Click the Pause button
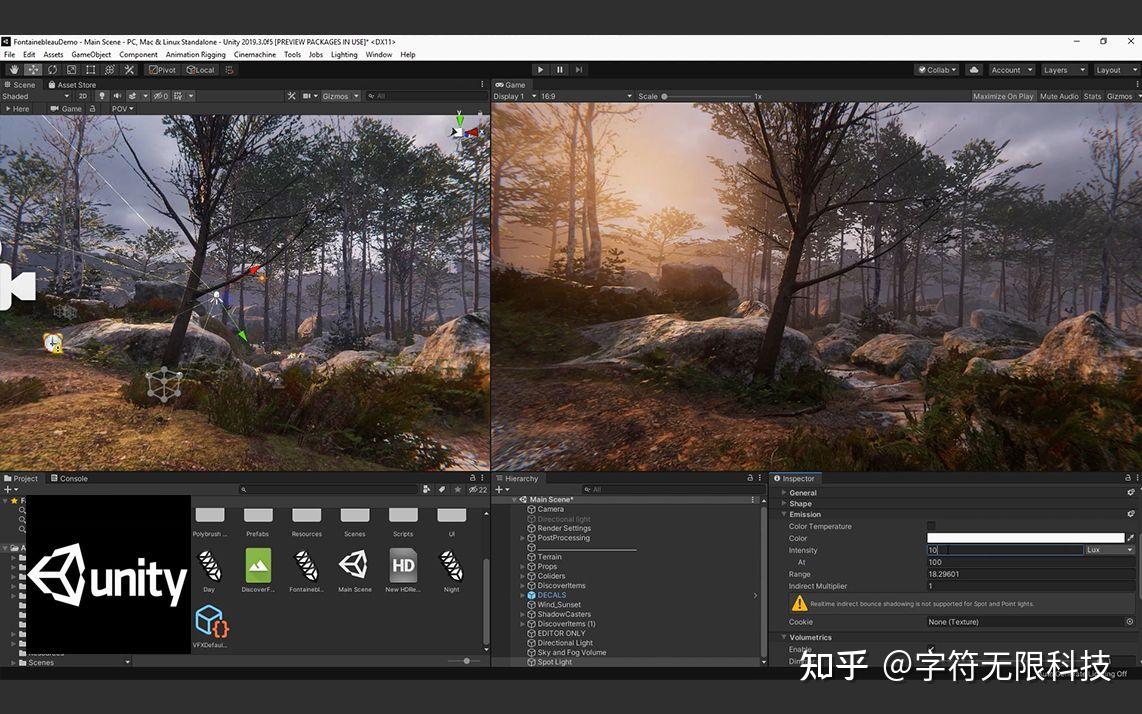This screenshot has height=714, width=1142. pyautogui.click(x=559, y=70)
